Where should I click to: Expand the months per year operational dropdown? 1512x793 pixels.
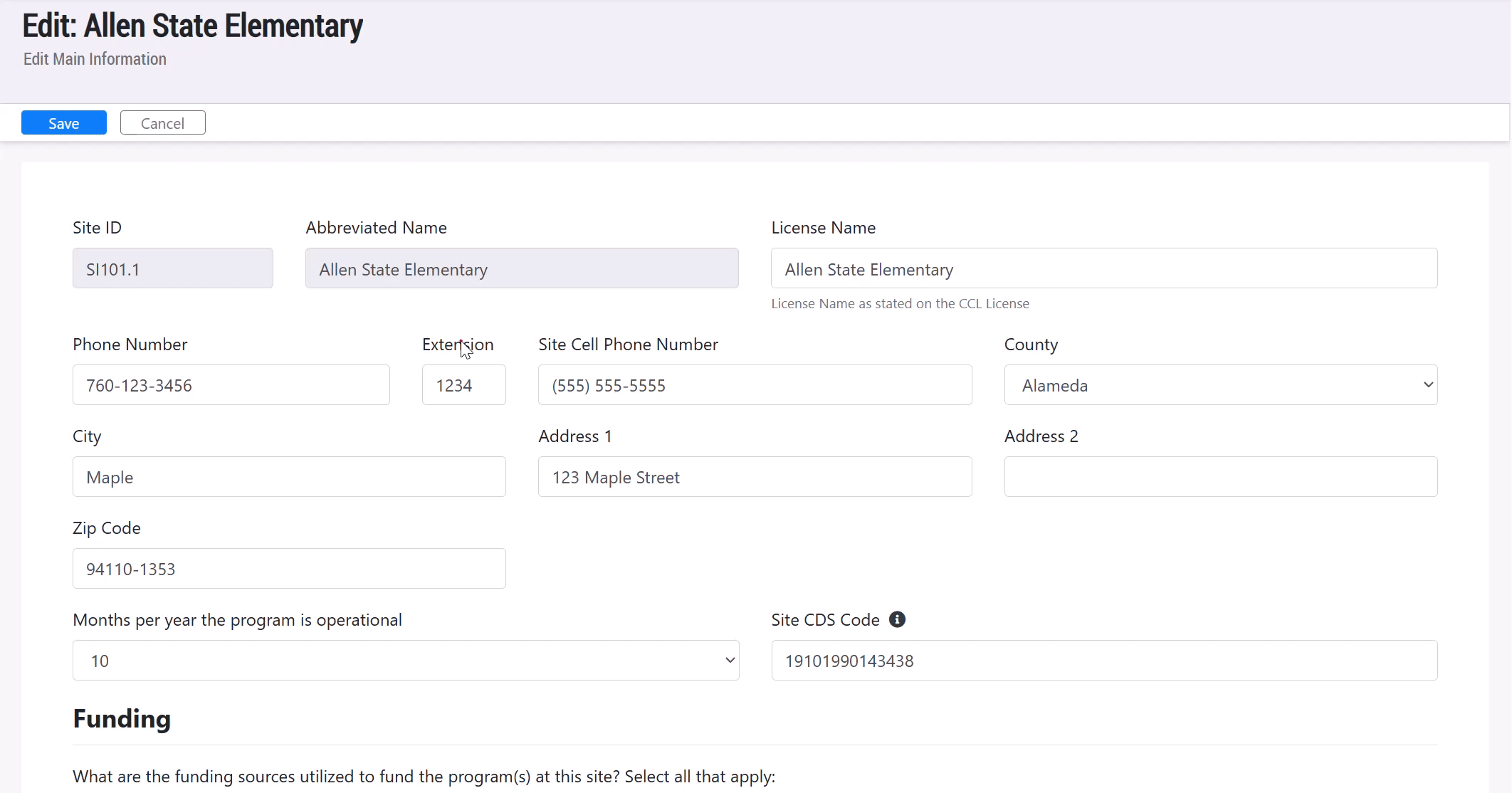click(406, 661)
